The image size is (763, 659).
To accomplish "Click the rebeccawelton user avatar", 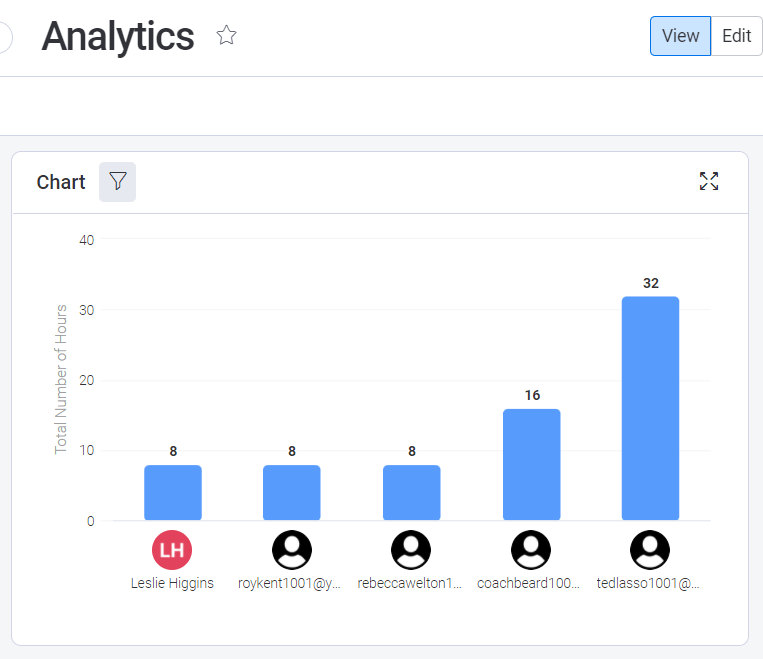I will click(411, 549).
